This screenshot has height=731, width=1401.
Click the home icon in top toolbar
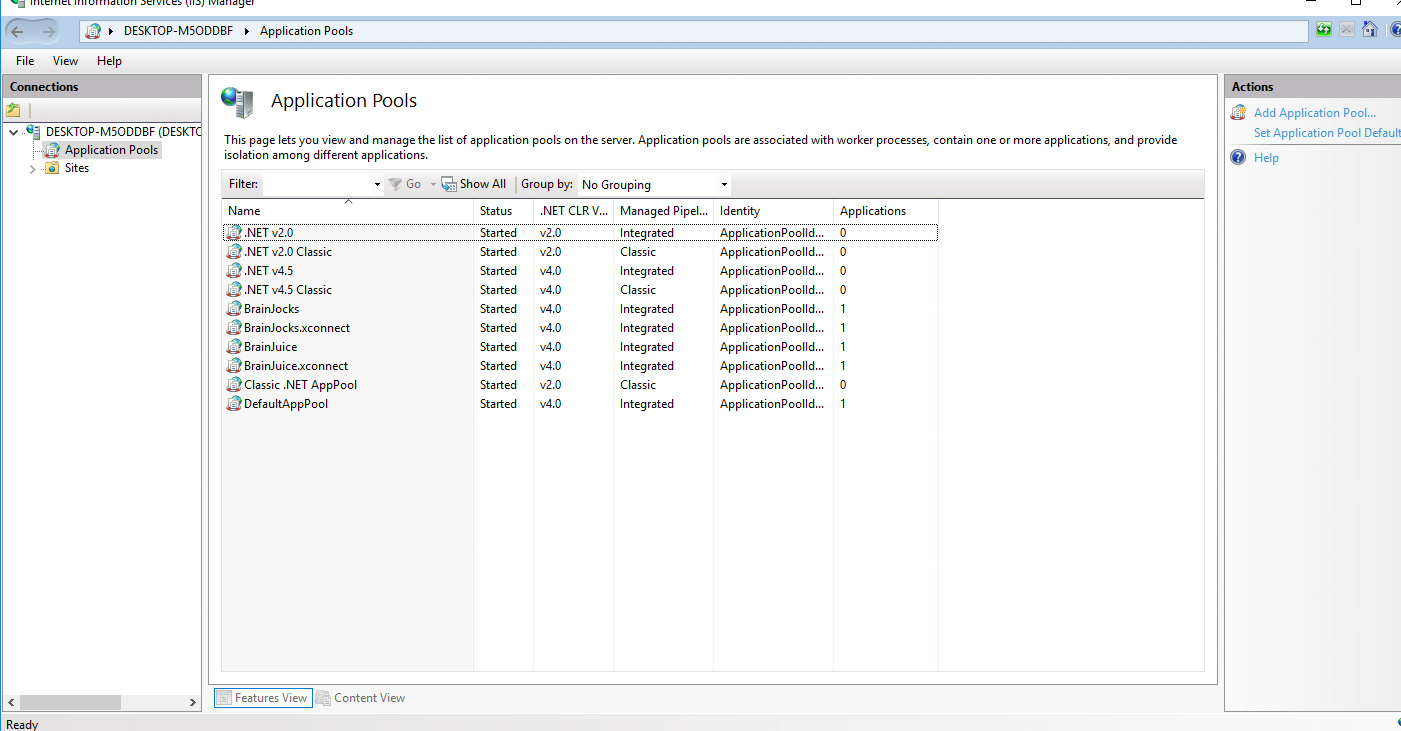(1370, 30)
